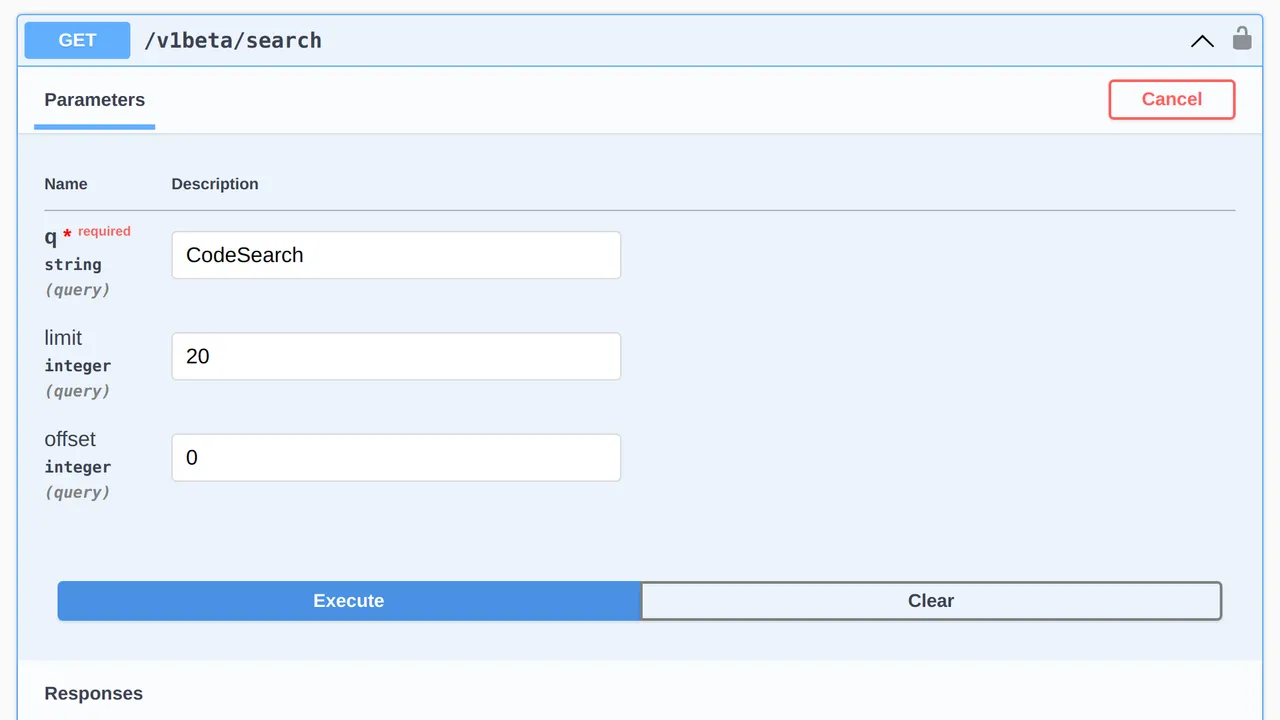Execute the search request

coord(349,601)
